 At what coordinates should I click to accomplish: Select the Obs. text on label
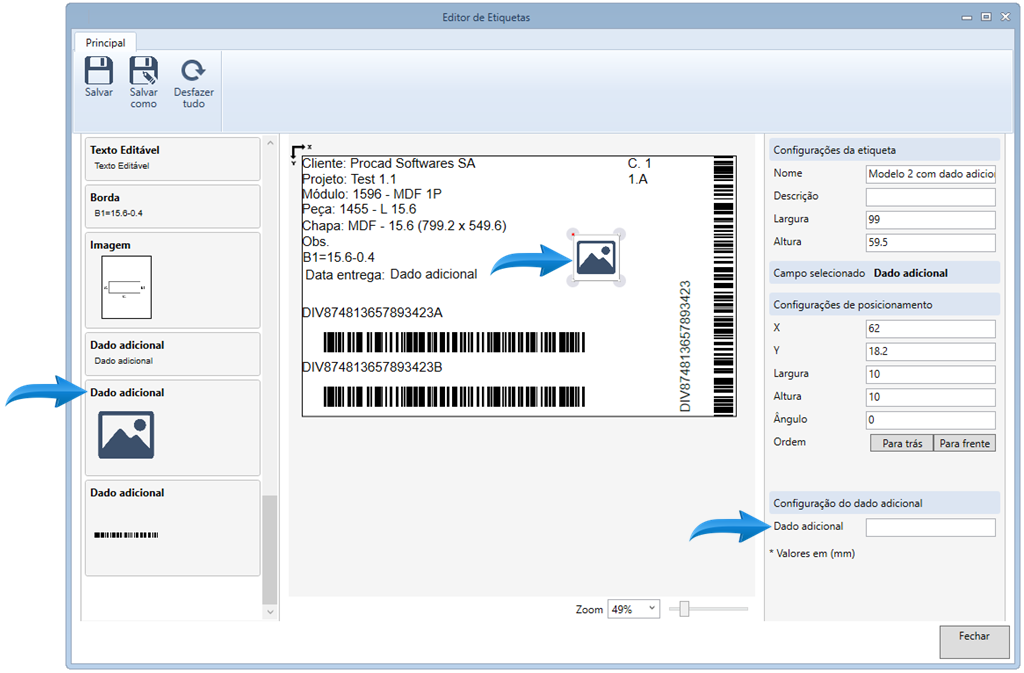point(315,242)
